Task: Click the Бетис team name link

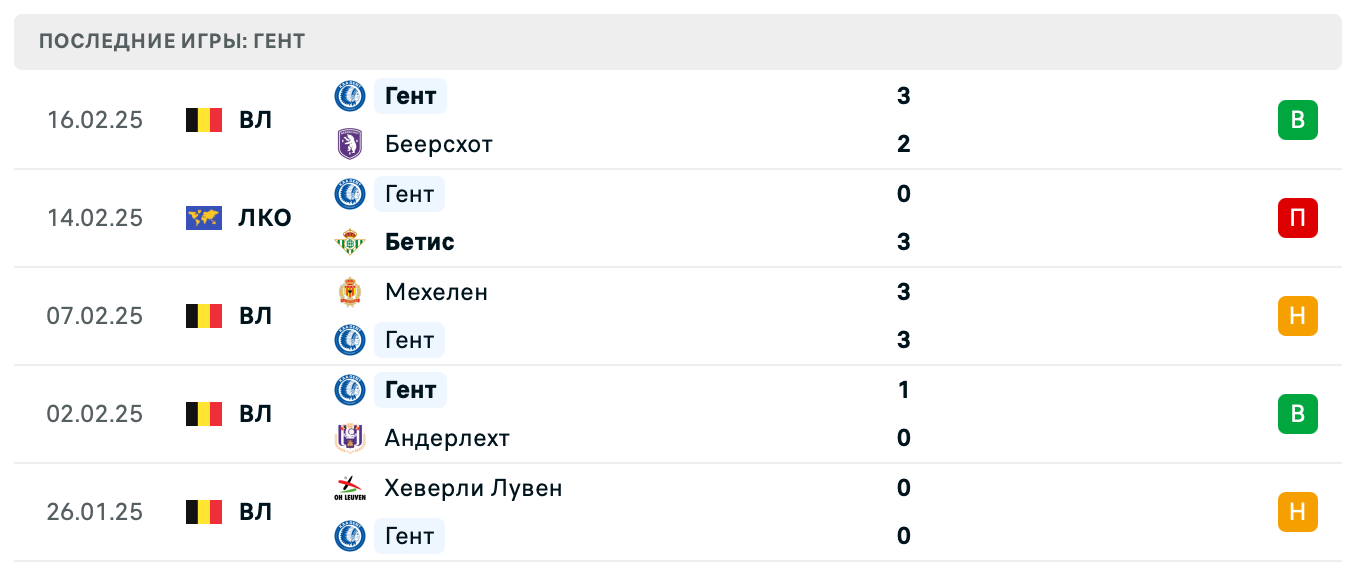Action: pos(420,241)
